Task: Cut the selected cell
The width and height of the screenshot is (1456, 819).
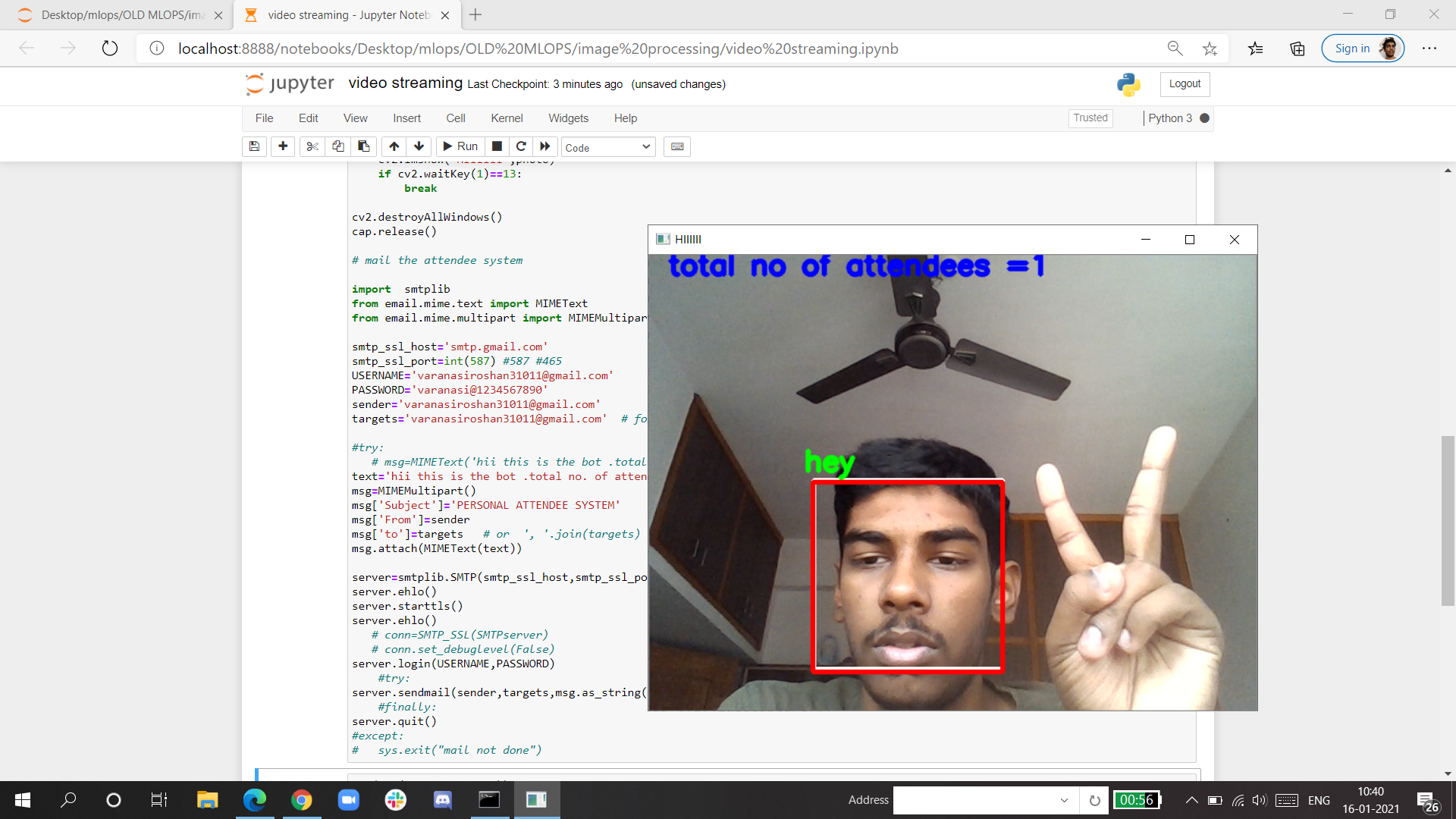Action: tap(312, 146)
